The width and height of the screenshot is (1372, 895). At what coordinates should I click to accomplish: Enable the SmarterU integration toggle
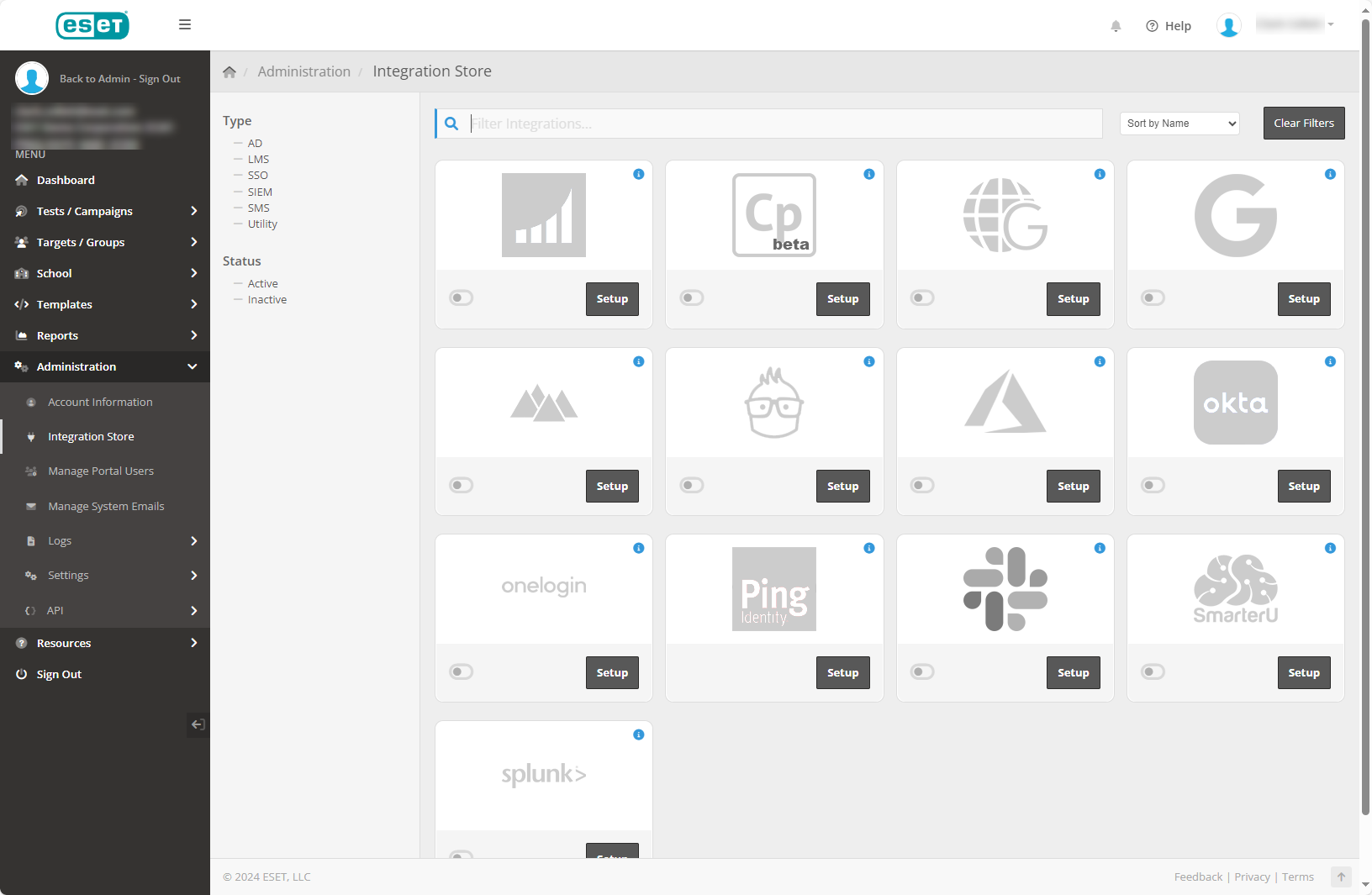(1153, 671)
